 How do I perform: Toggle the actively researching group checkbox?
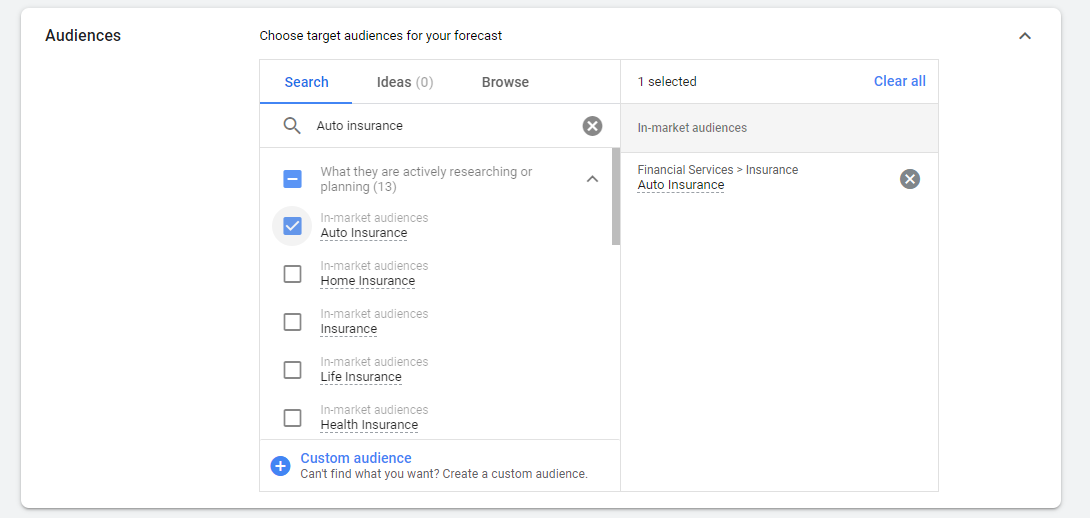pyautogui.click(x=292, y=179)
